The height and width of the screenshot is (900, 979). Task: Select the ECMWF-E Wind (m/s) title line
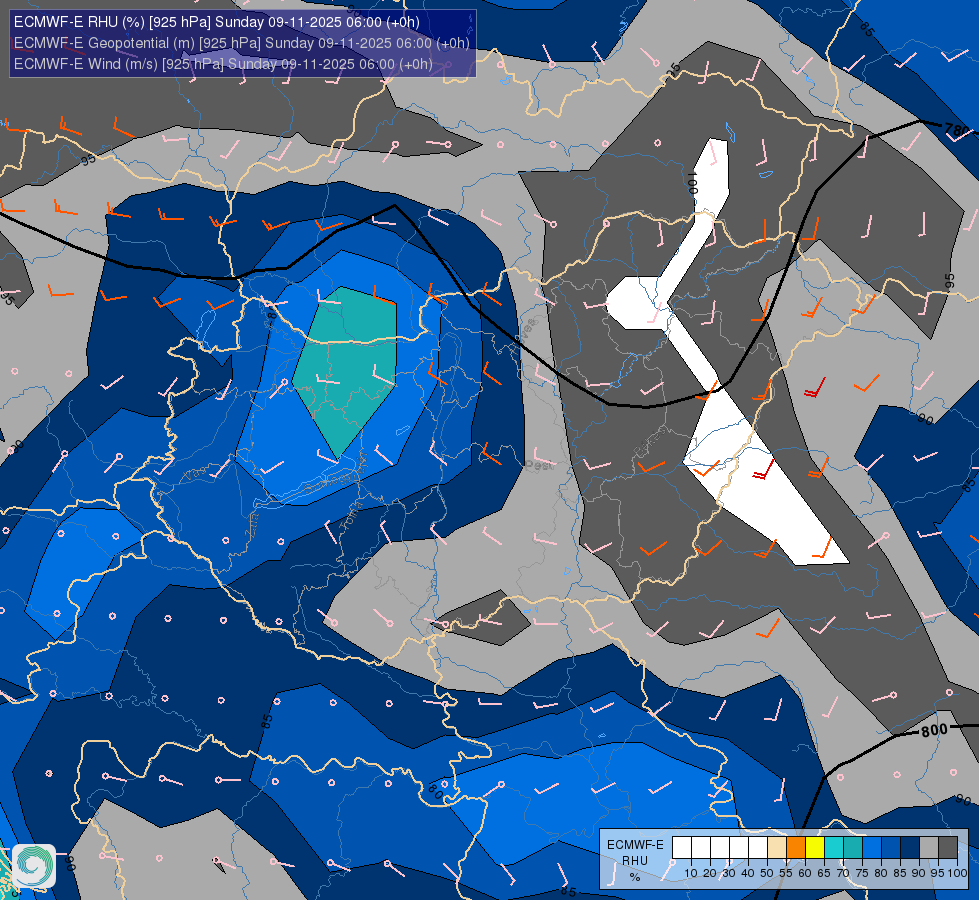click(223, 64)
